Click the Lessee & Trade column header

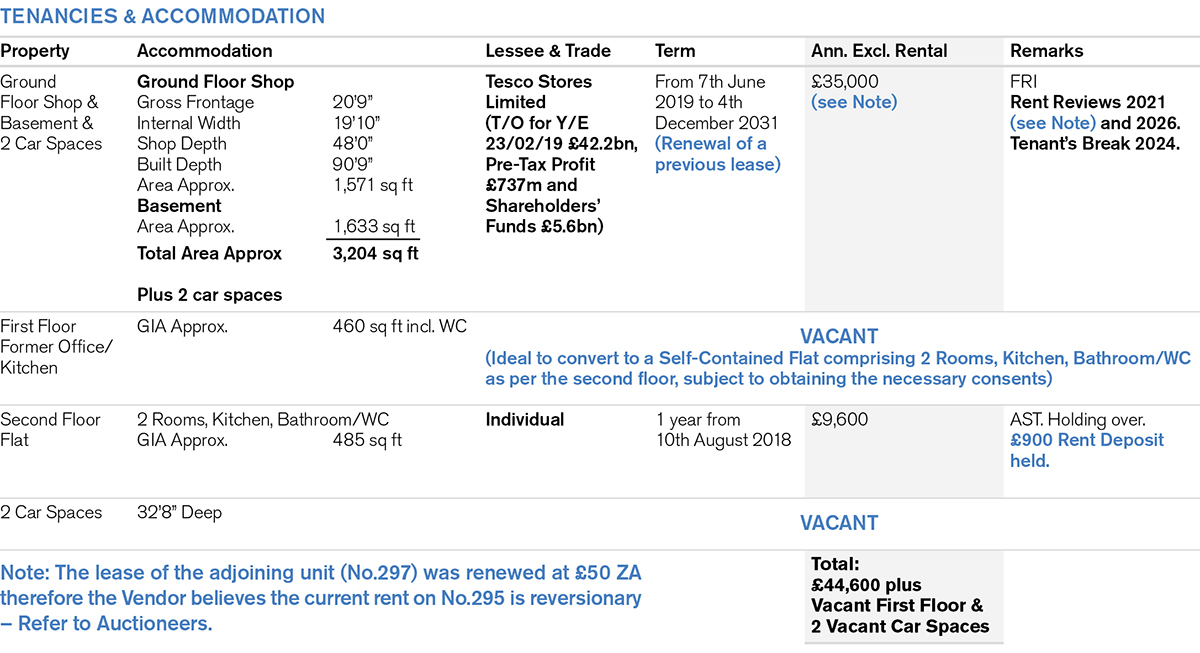[547, 51]
